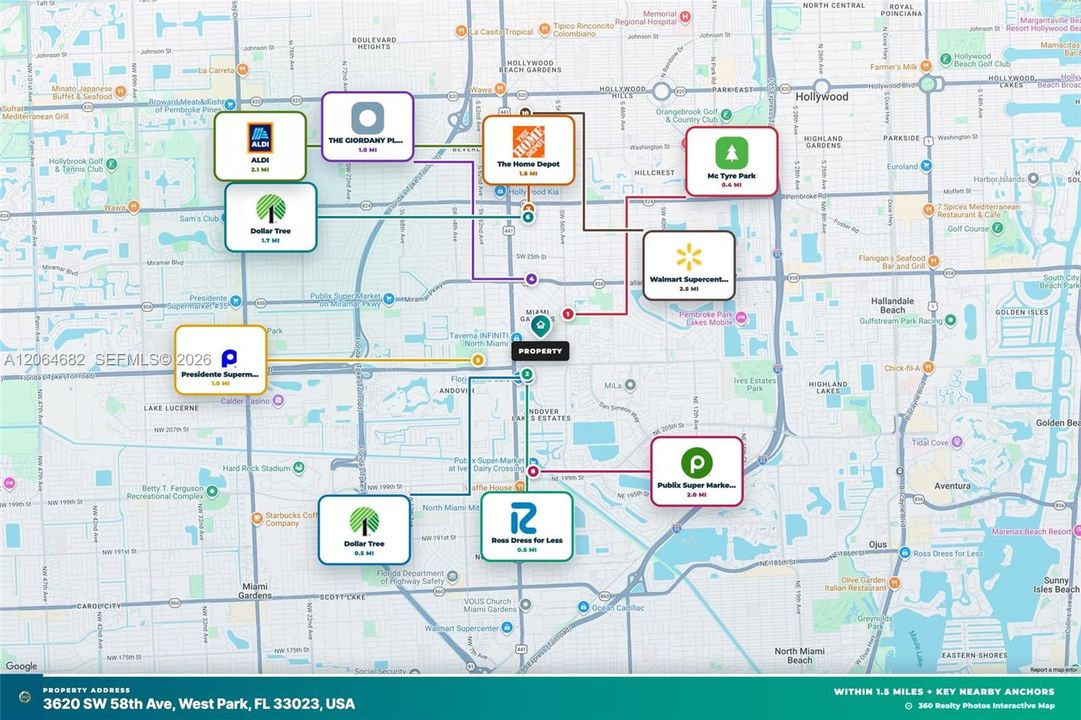Image resolution: width=1081 pixels, height=720 pixels.
Task: Click Publix Super Market at Ives Dairy Crossing
Action: (x=489, y=464)
